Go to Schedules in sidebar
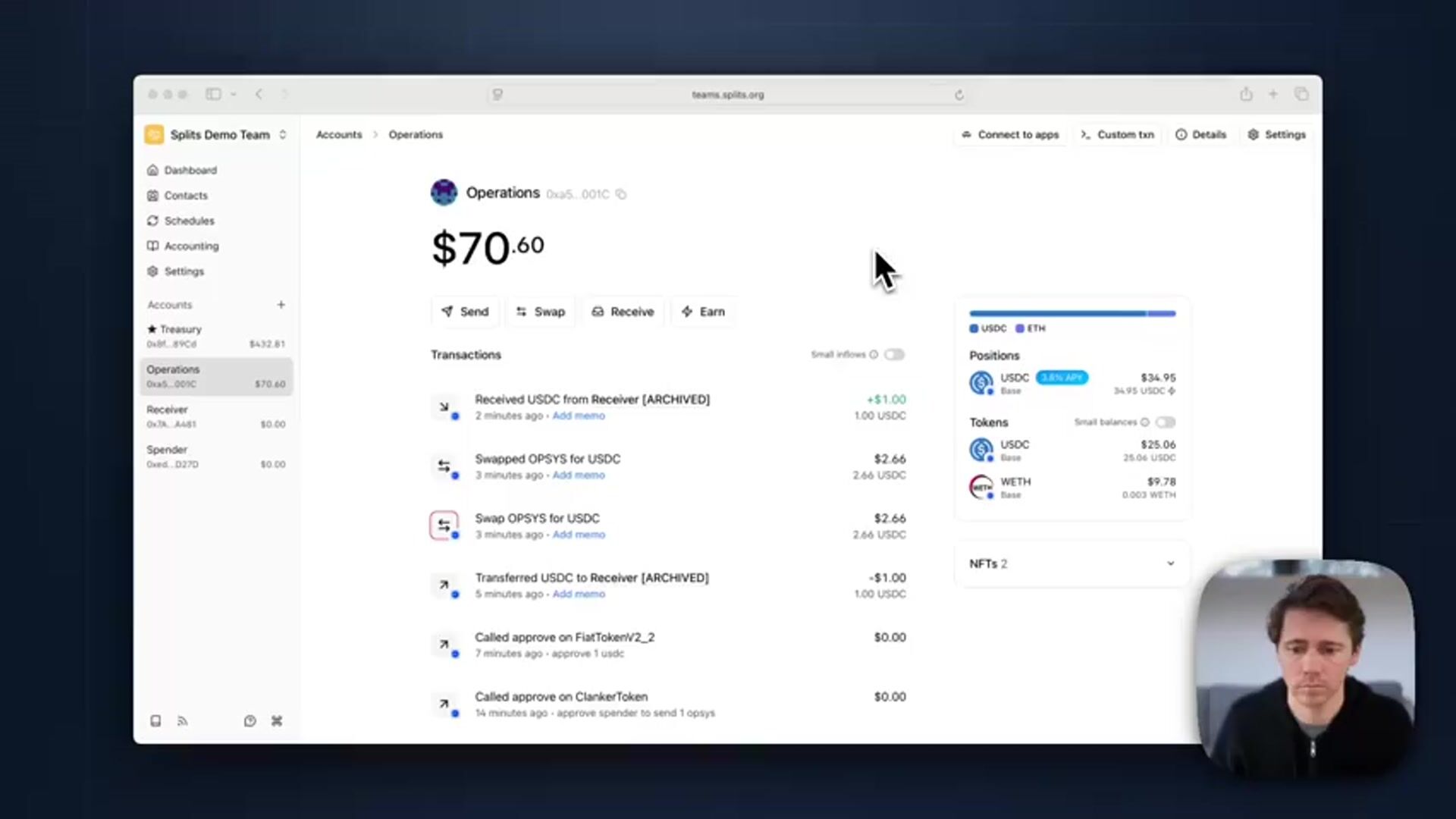Viewport: 1456px width, 819px height. 189,221
